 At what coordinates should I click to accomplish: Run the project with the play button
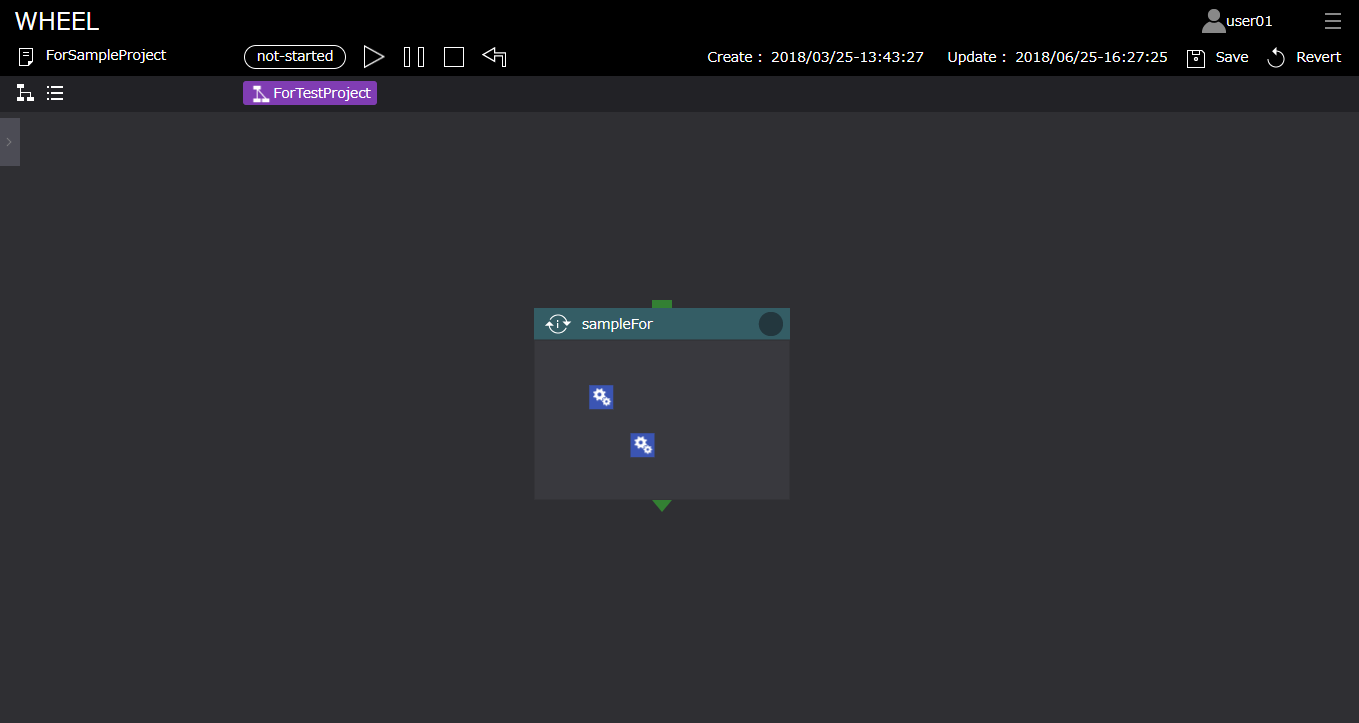tap(374, 57)
